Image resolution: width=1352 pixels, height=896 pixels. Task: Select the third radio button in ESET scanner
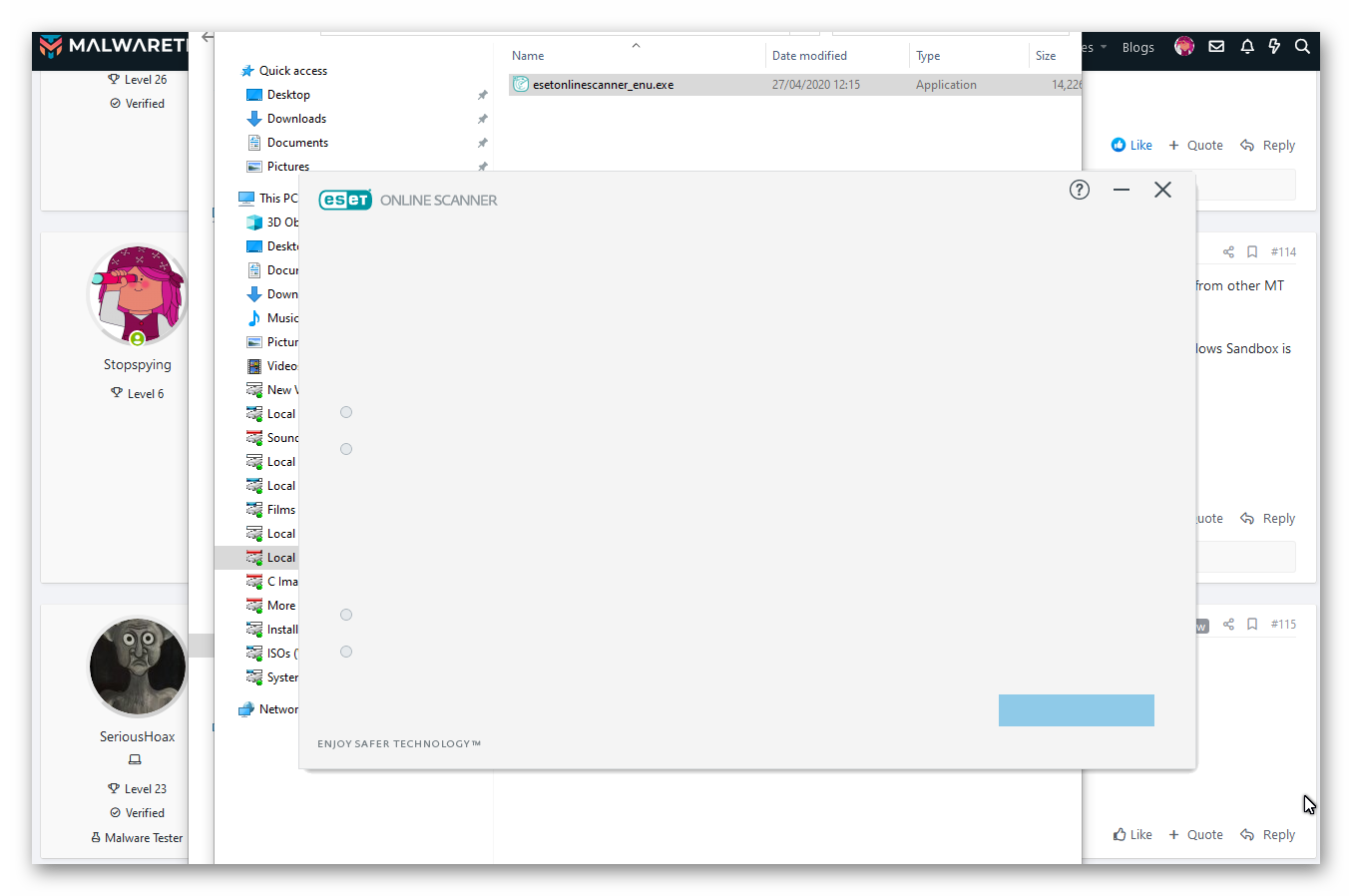tap(346, 615)
